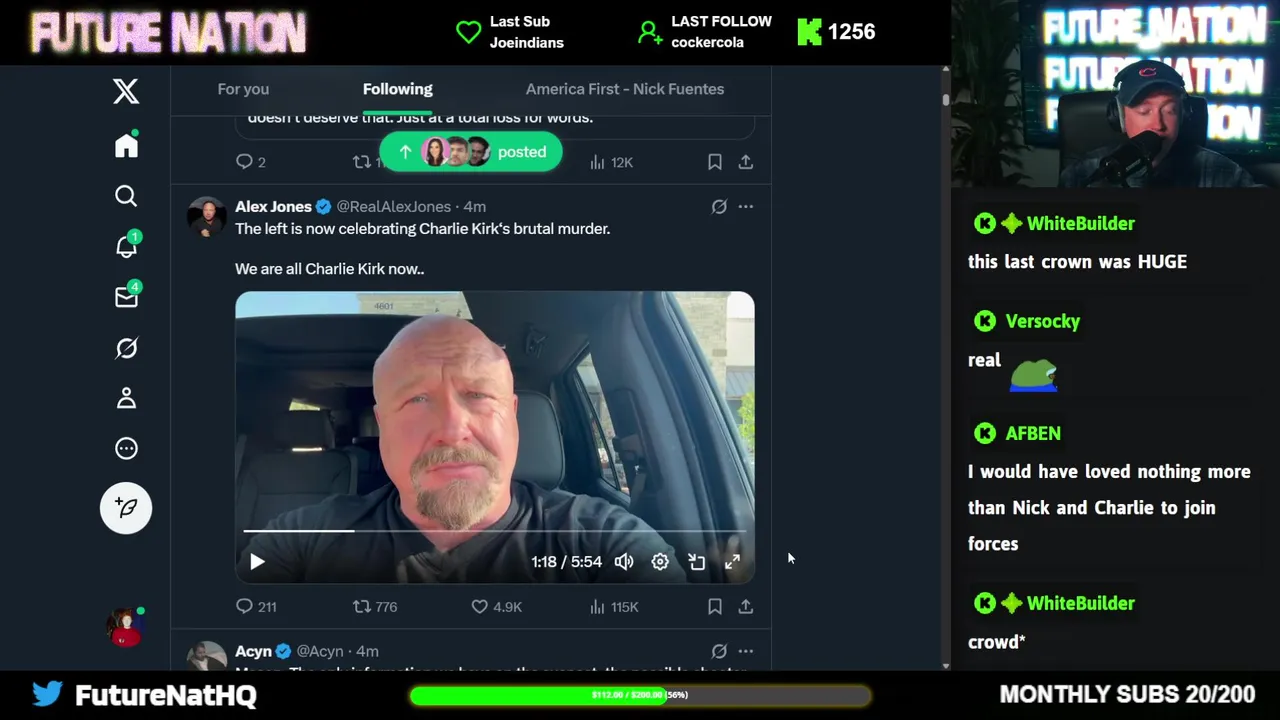1280x720 pixels.
Task: Play the Alex Jones video
Action: click(x=257, y=562)
